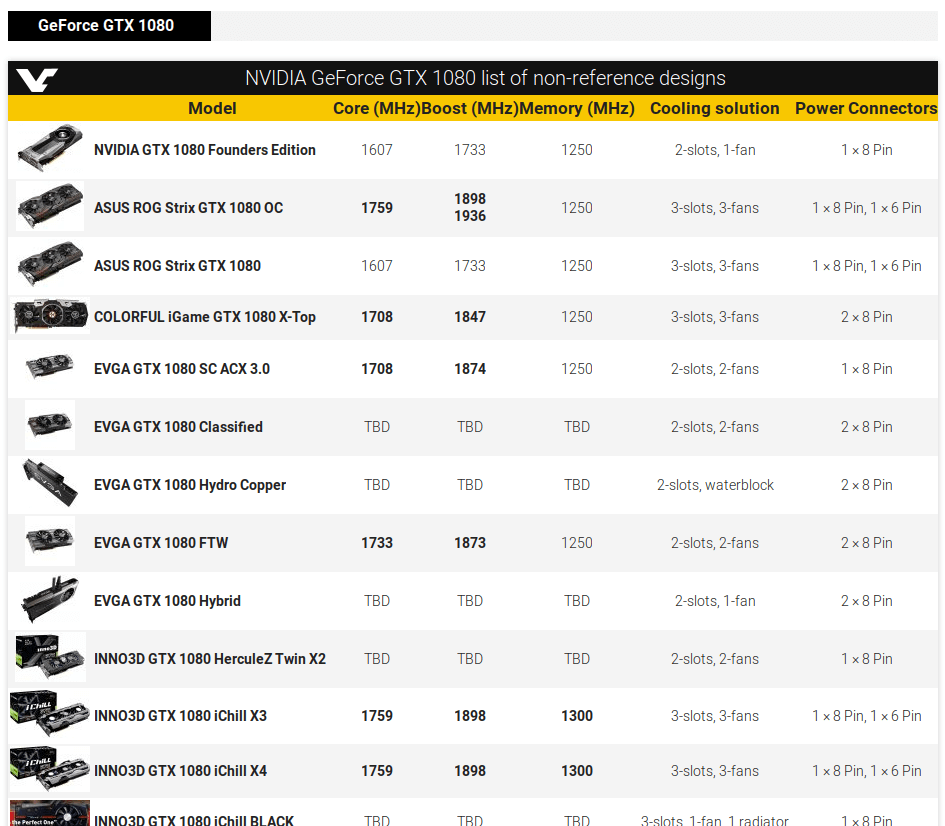Select 'ASUS ROG Strix GTX 1080' model name
The width and height of the screenshot is (945, 826).
point(177,266)
